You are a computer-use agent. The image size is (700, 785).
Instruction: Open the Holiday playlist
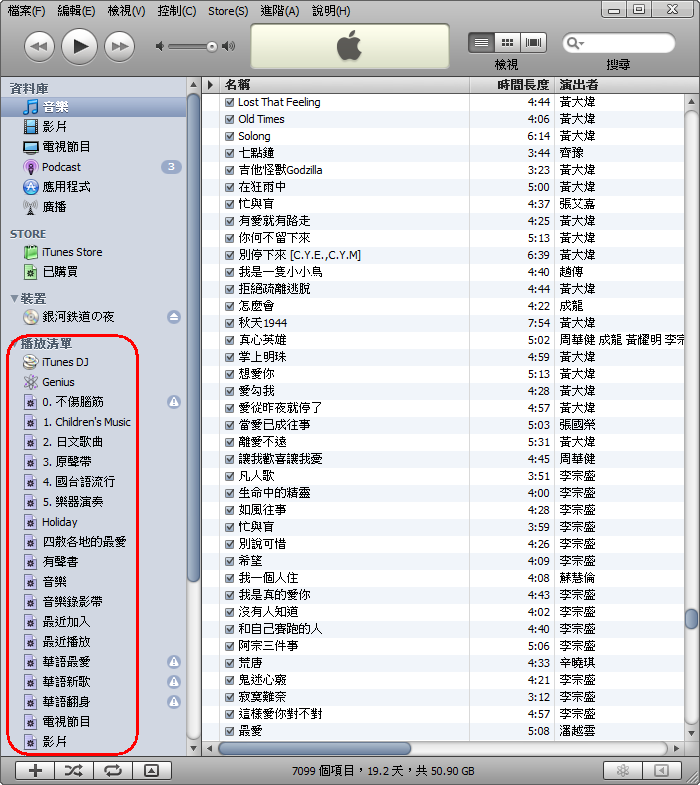(93, 522)
